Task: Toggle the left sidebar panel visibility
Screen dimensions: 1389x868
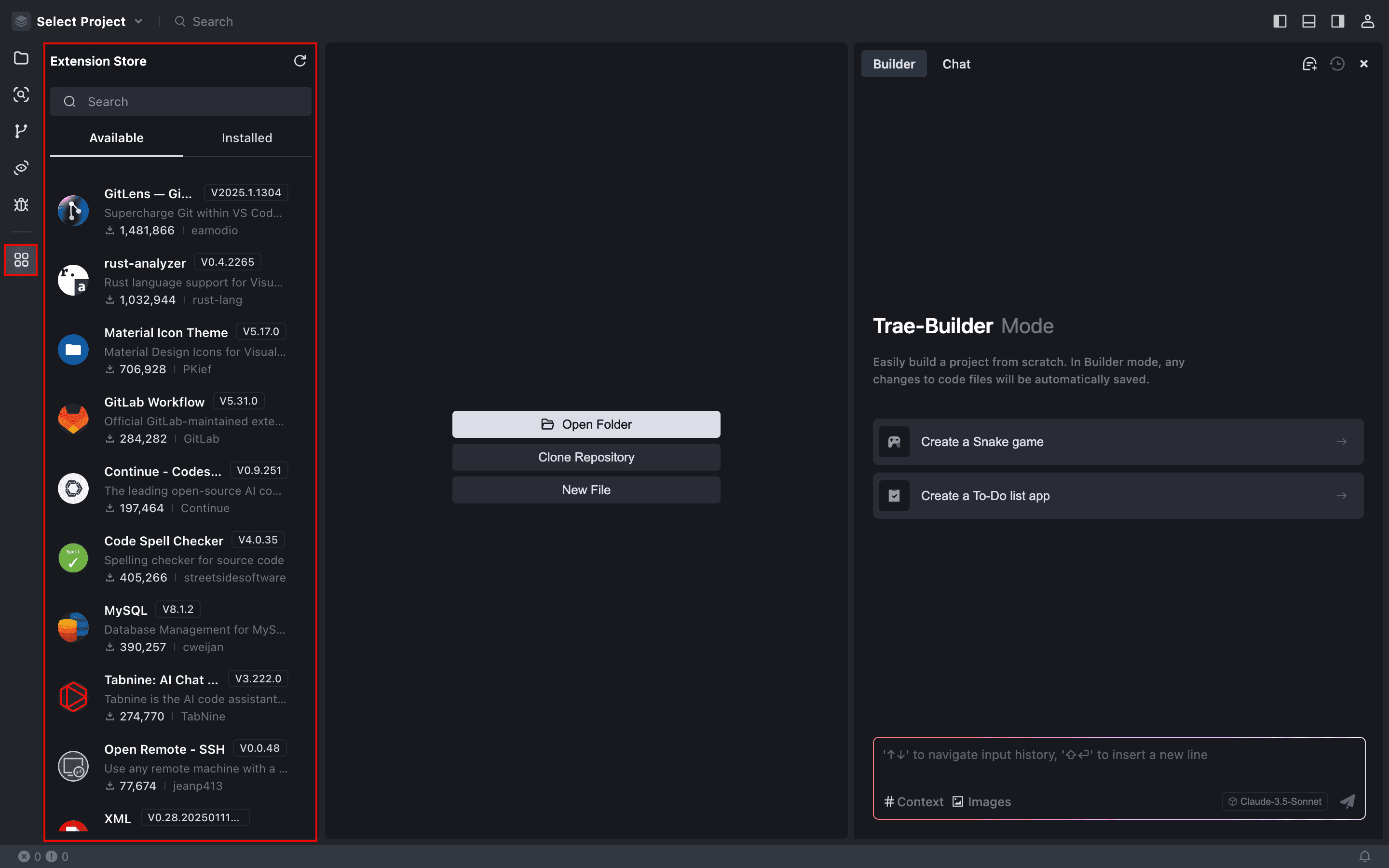Action: point(1280,21)
